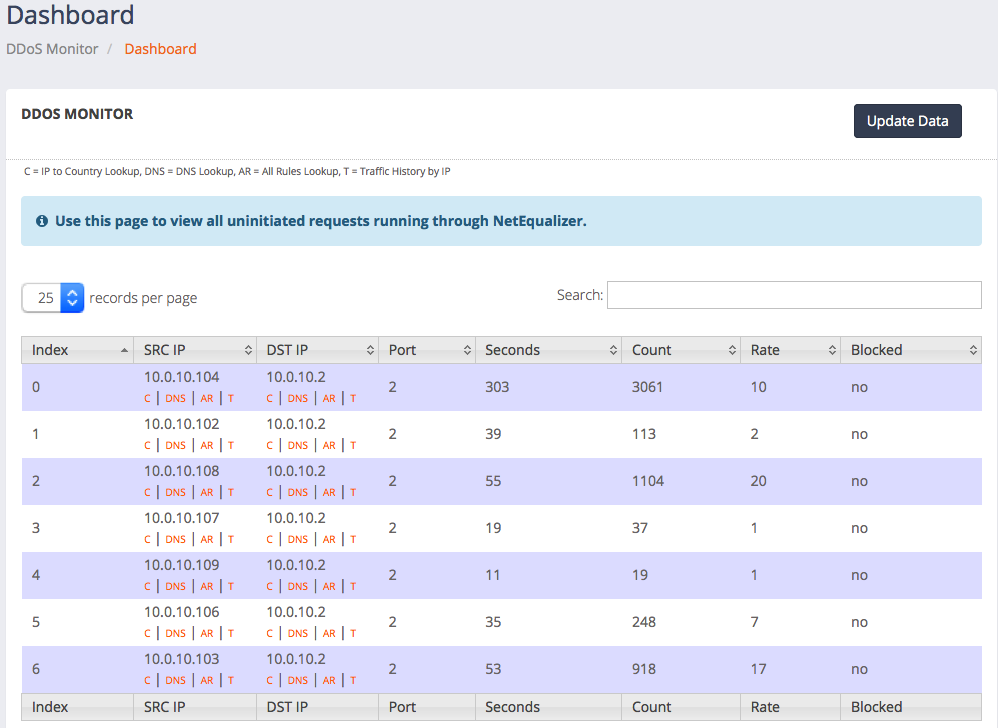The image size is (998, 728).
Task: Run DNS lookup for source 10.0.10.102
Action: [x=176, y=445]
